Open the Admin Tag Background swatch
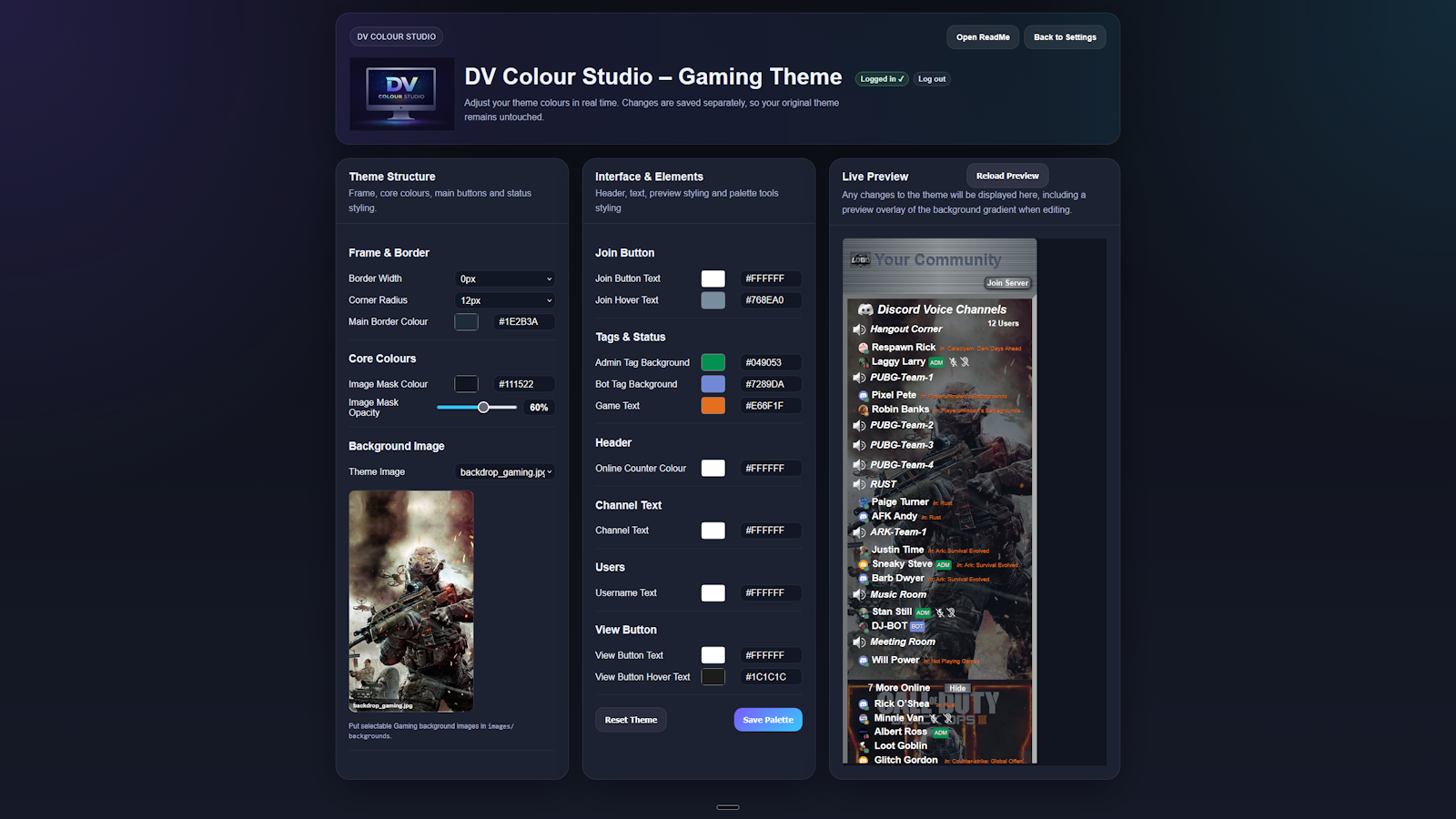The width and height of the screenshot is (1456, 819). (713, 362)
